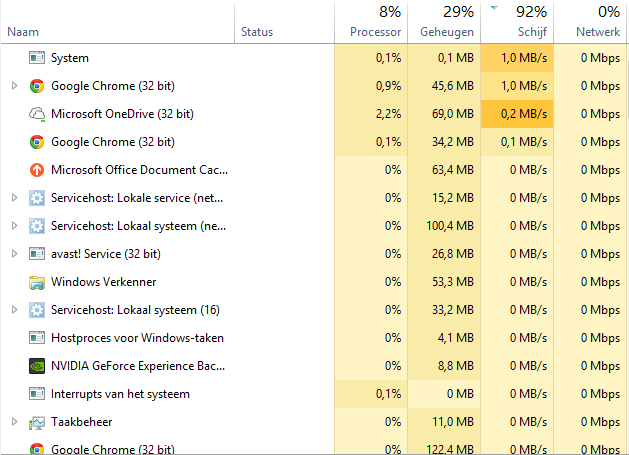629x455 pixels.
Task: Expand Google Chrome (32 bit) using 45,6 MB
Action: [14, 85]
